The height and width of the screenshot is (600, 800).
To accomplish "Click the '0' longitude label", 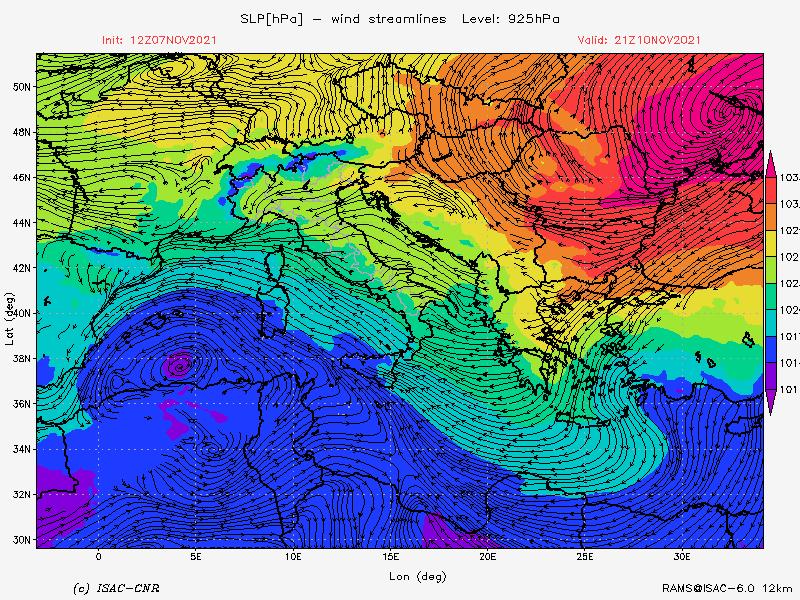I will 98,557.
